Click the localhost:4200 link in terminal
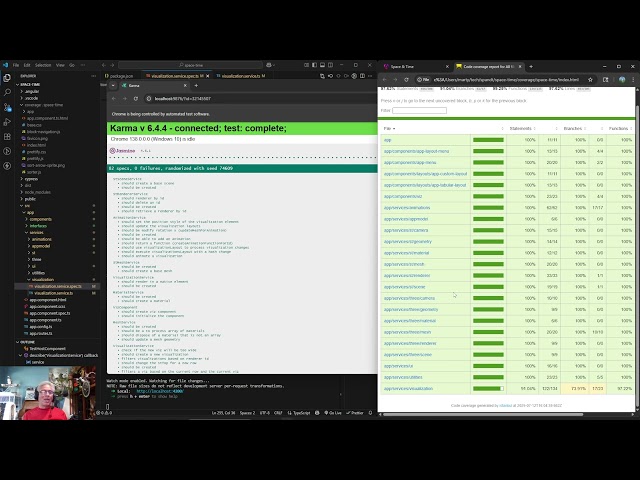Viewport: 640px width, 480px height. coord(160,391)
